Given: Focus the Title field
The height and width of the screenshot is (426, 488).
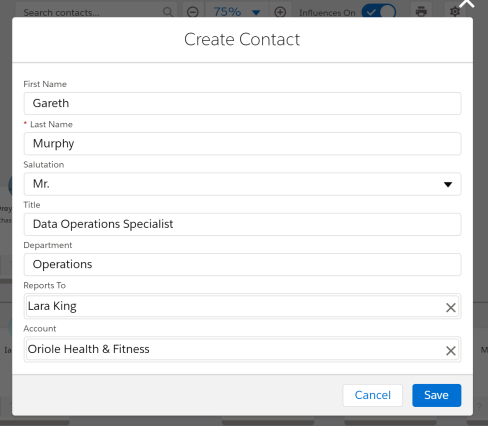Looking at the screenshot, I should pyautogui.click(x=242, y=224).
